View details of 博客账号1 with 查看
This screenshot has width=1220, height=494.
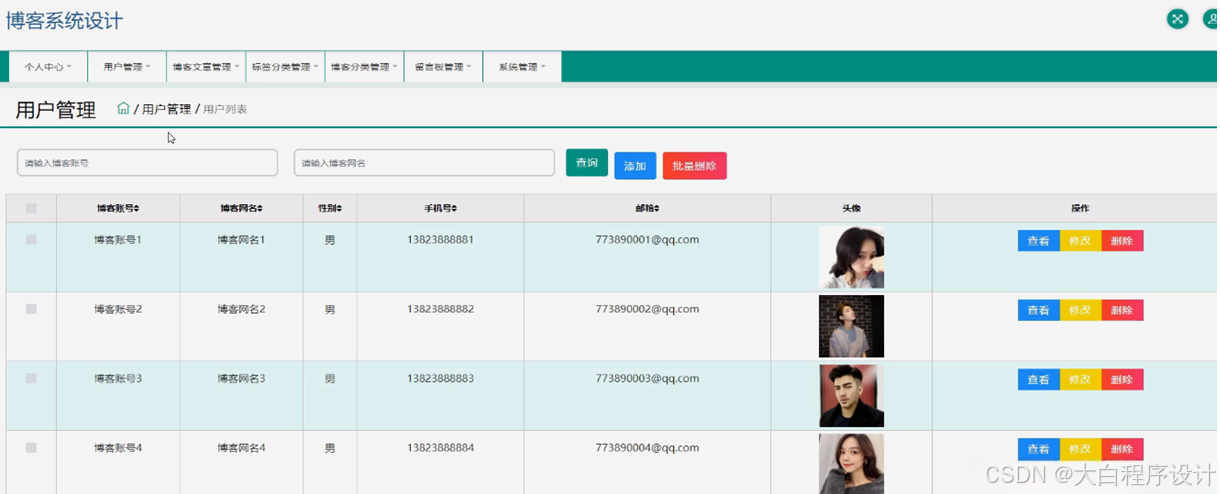pyautogui.click(x=1039, y=241)
